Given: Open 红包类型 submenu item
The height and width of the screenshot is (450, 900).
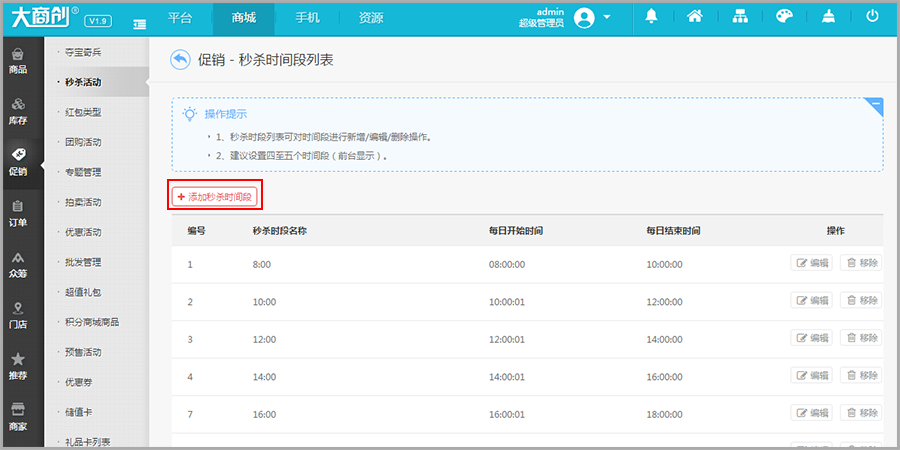Looking at the screenshot, I should tap(83, 112).
